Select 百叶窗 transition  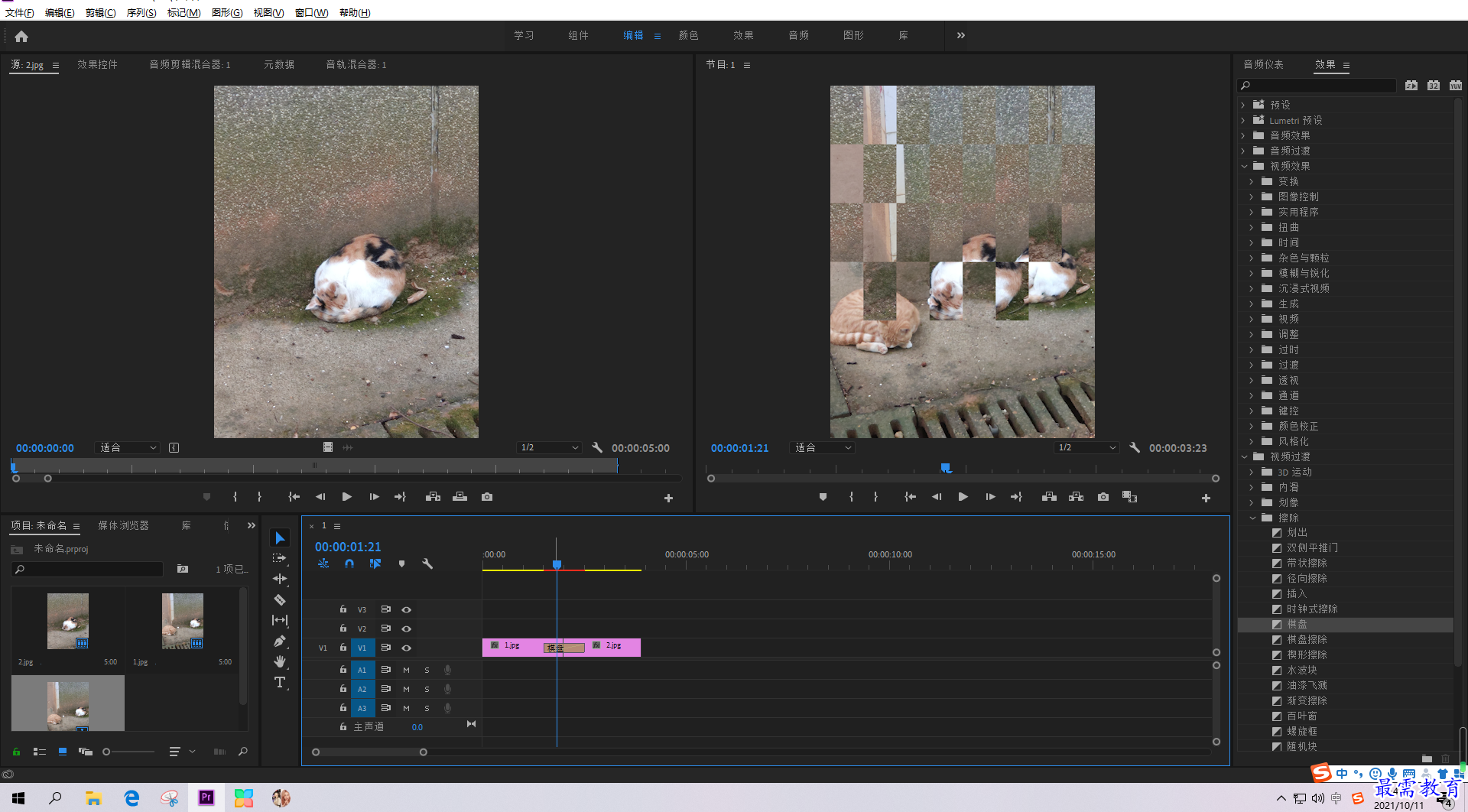[x=1301, y=716]
